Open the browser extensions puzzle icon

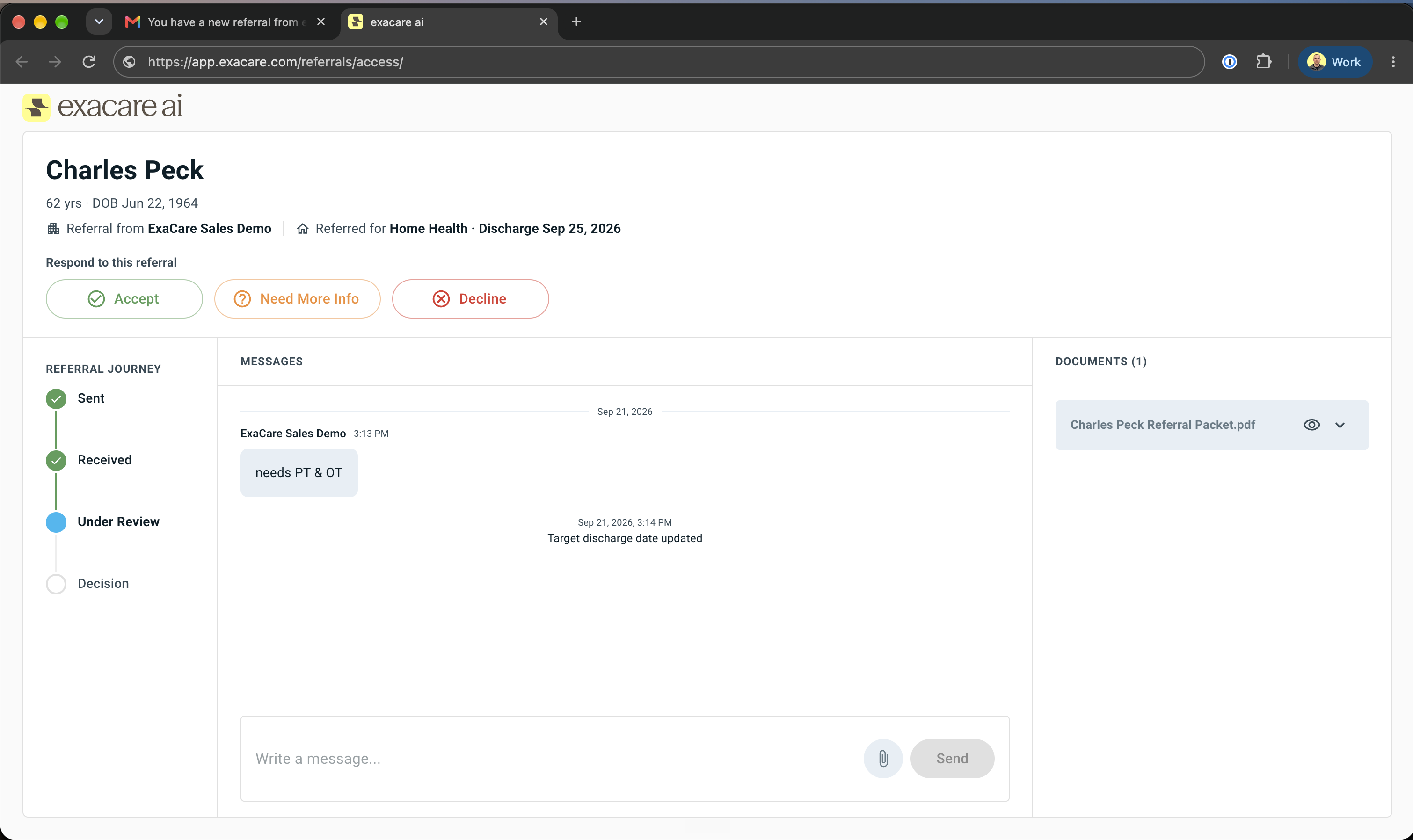[x=1264, y=62]
